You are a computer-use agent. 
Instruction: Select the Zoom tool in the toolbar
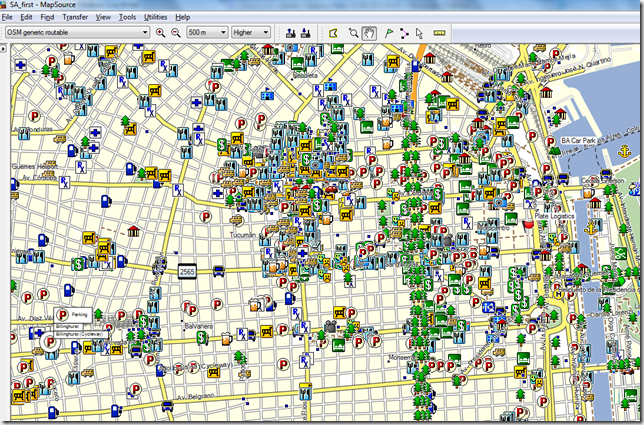[x=353, y=32]
